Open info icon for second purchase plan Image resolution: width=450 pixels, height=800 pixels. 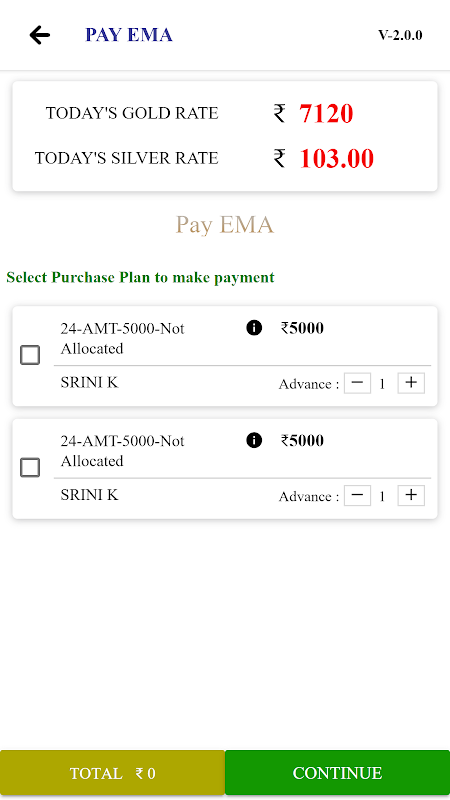254,440
